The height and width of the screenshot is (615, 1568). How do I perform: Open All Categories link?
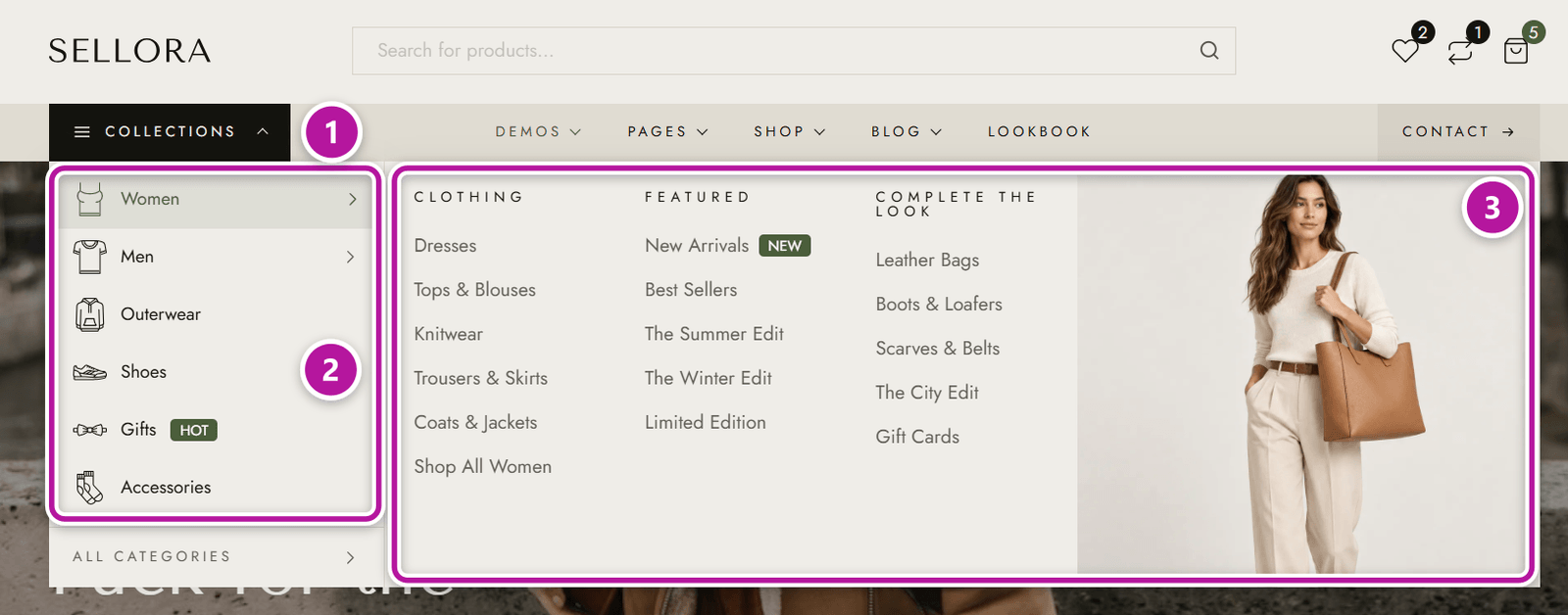pyautogui.click(x=216, y=557)
